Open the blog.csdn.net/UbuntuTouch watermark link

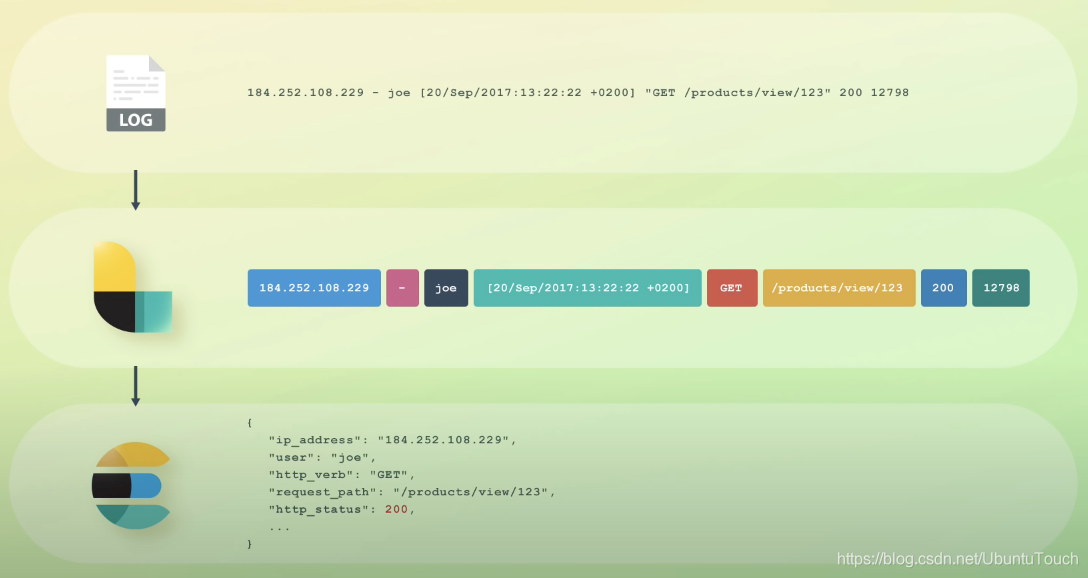957,559
